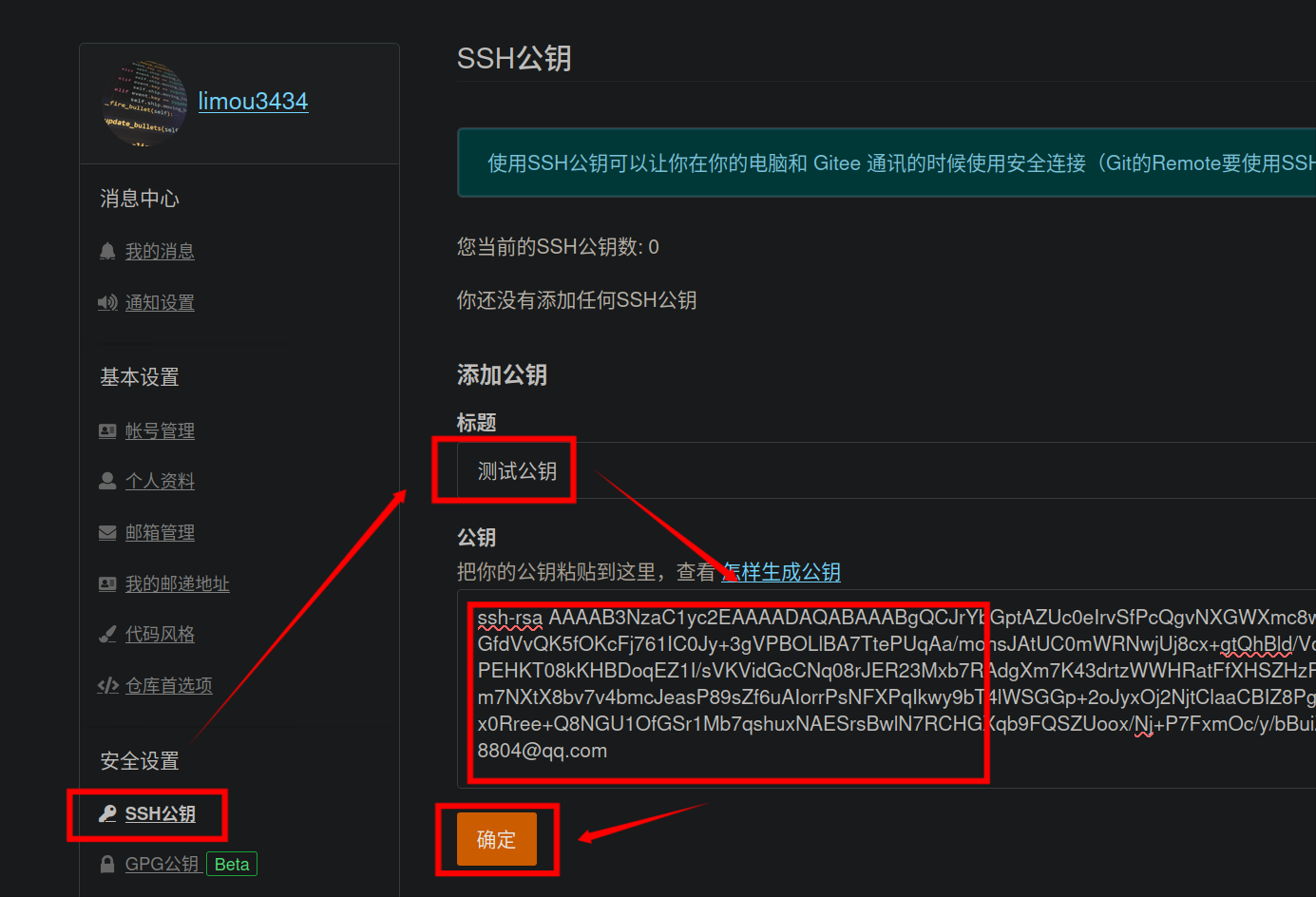Click the brush icon next to 代码风格

click(x=107, y=635)
